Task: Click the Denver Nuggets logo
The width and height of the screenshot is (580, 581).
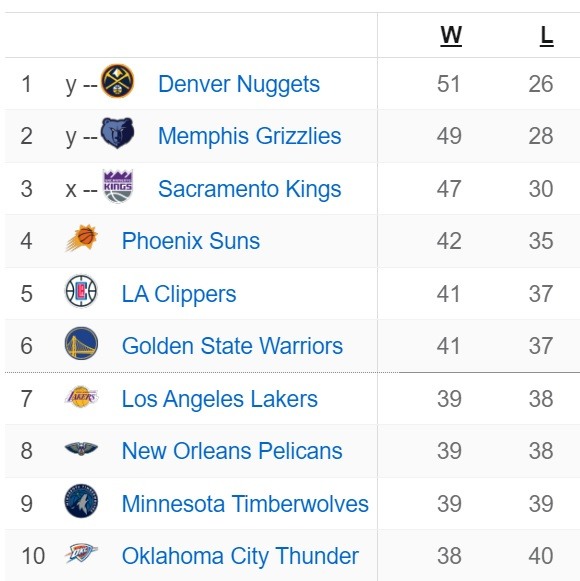Action: pos(117,81)
